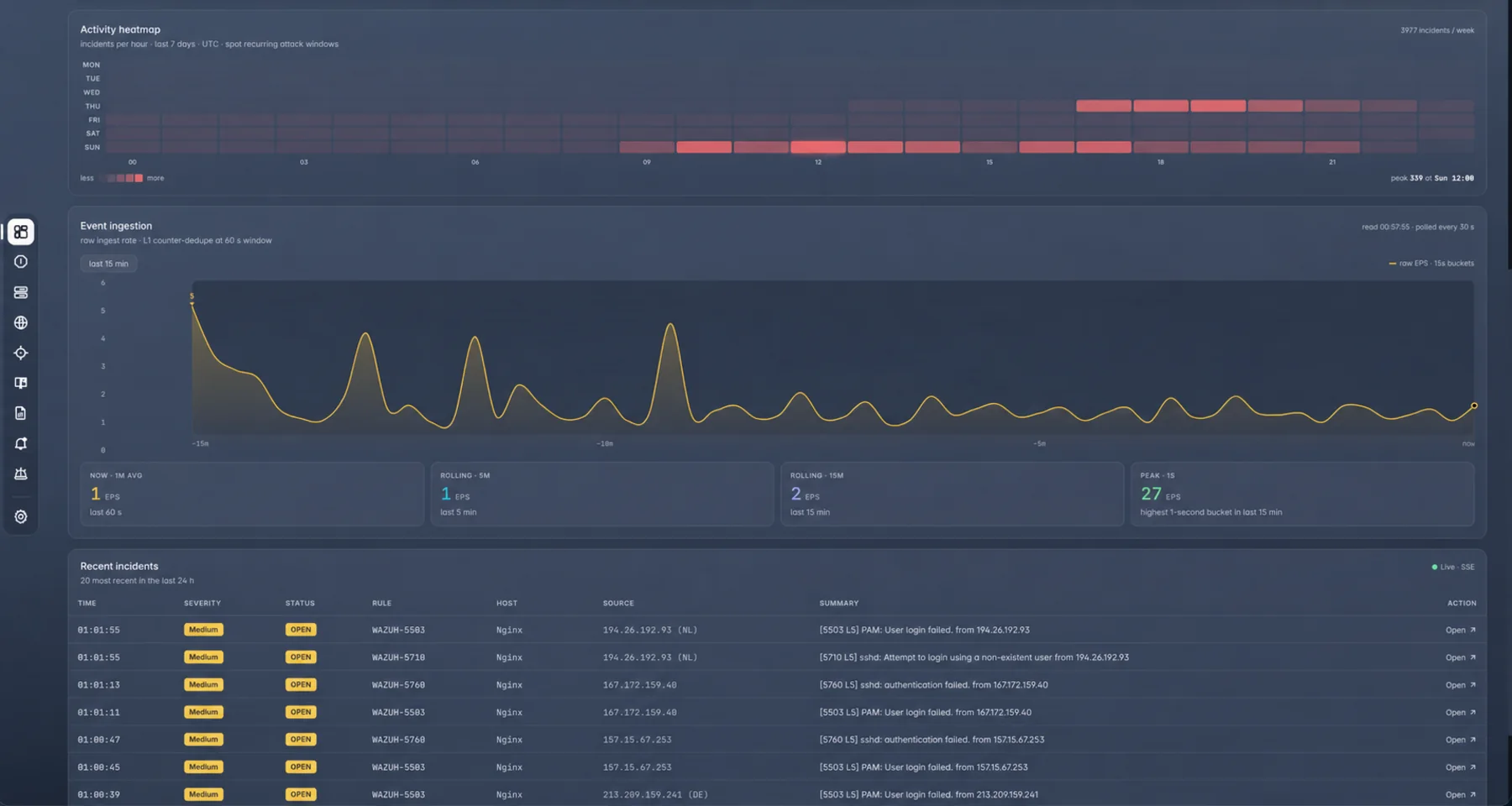Open the crosshair target sidebar icon
The image size is (1512, 806).
coord(21,353)
